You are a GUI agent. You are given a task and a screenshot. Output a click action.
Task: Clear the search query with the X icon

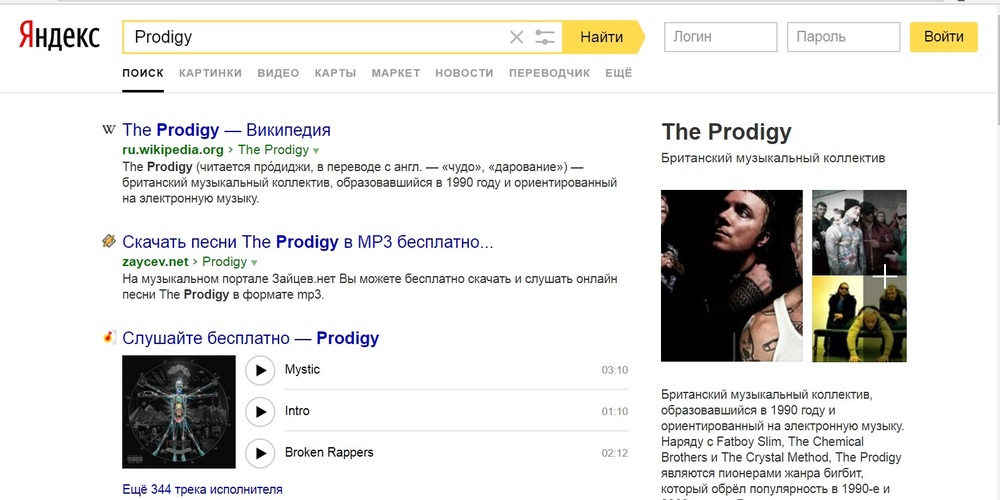(516, 38)
